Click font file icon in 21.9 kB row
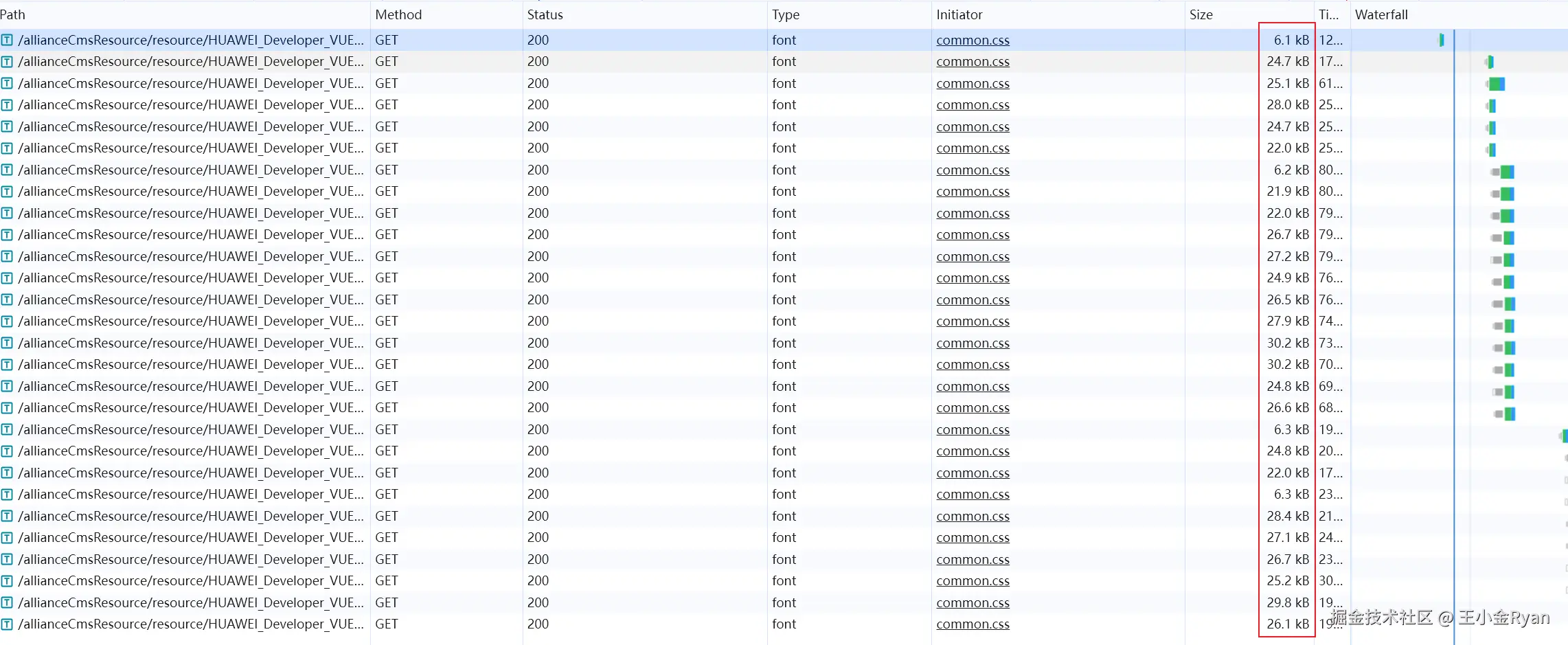 7,192
